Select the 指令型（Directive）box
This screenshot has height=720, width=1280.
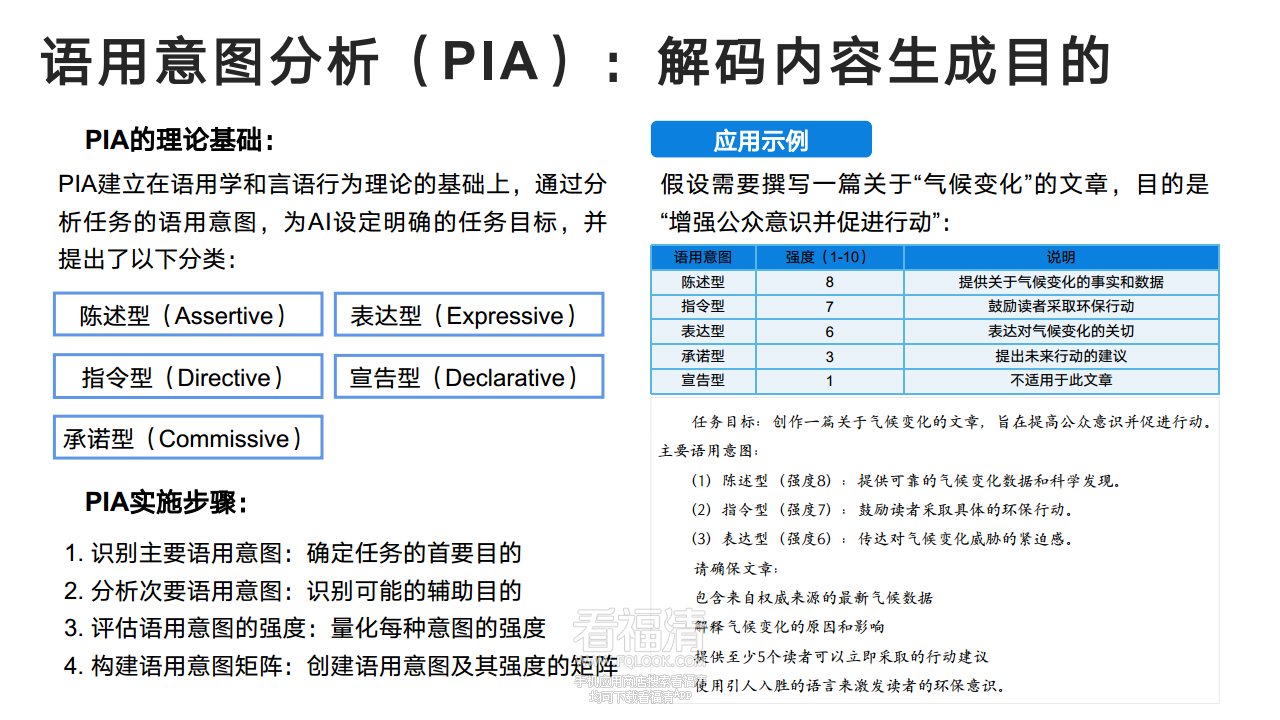[x=187, y=376]
